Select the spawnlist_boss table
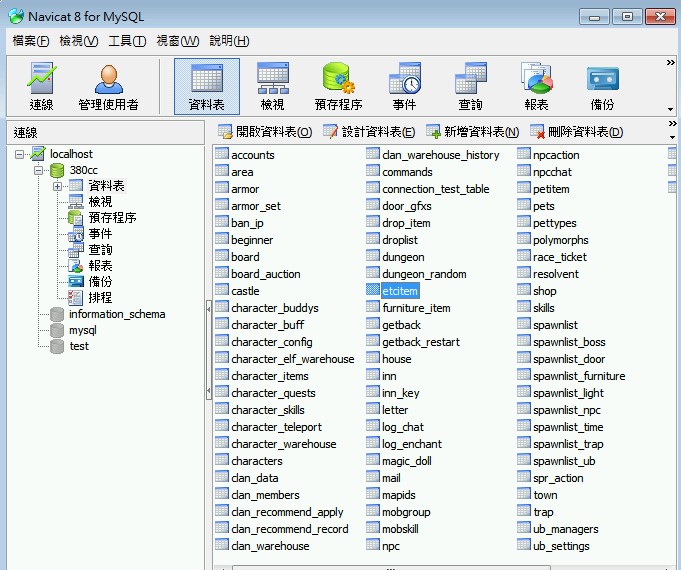The image size is (681, 570). (x=569, y=342)
